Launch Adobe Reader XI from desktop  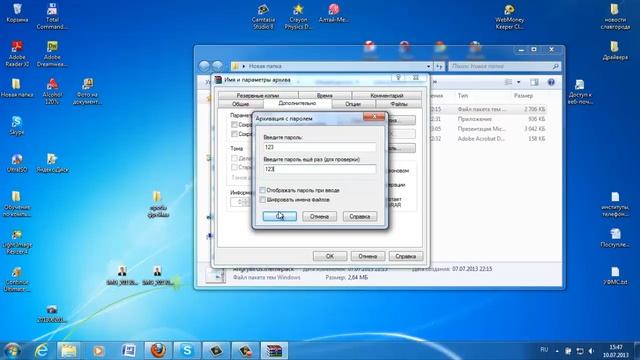17,53
